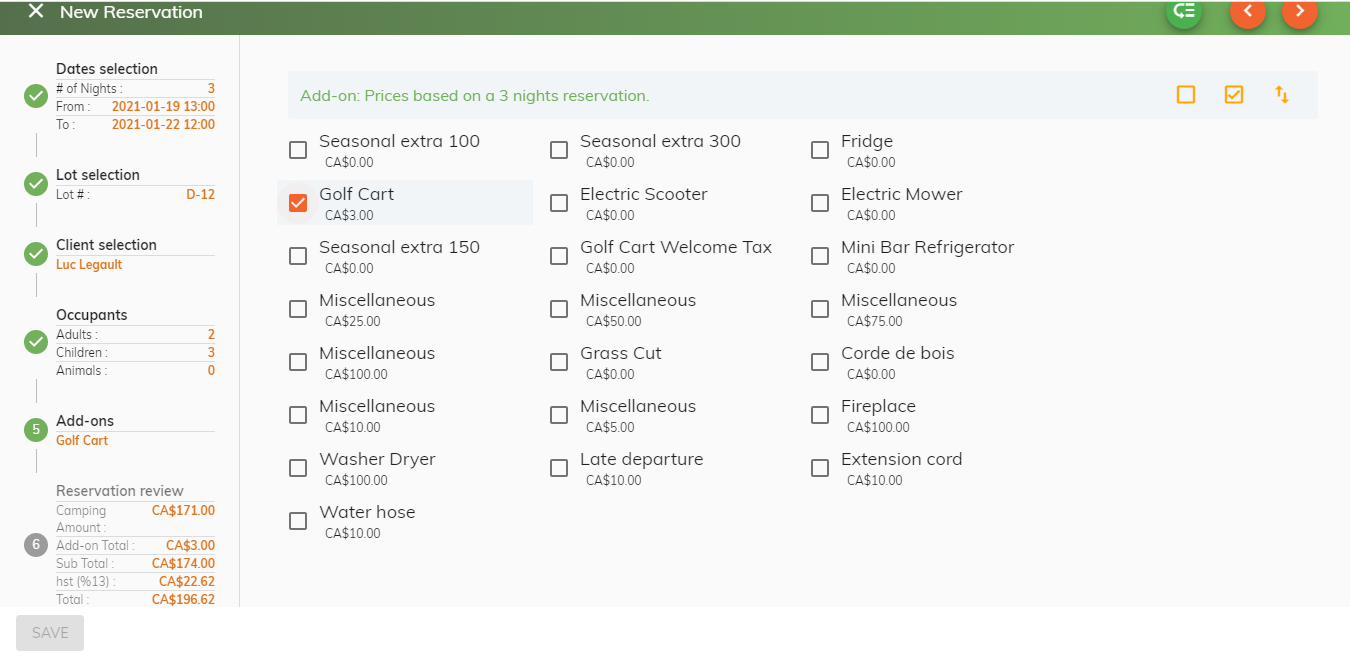Open the Occupants step
Screen dimensions: 1350x656
coord(92,315)
